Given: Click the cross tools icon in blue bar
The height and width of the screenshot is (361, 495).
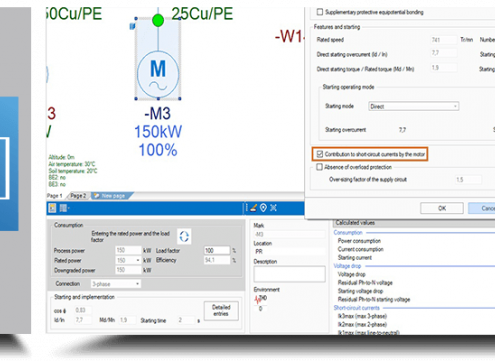Looking at the screenshot, I should coord(273,208).
